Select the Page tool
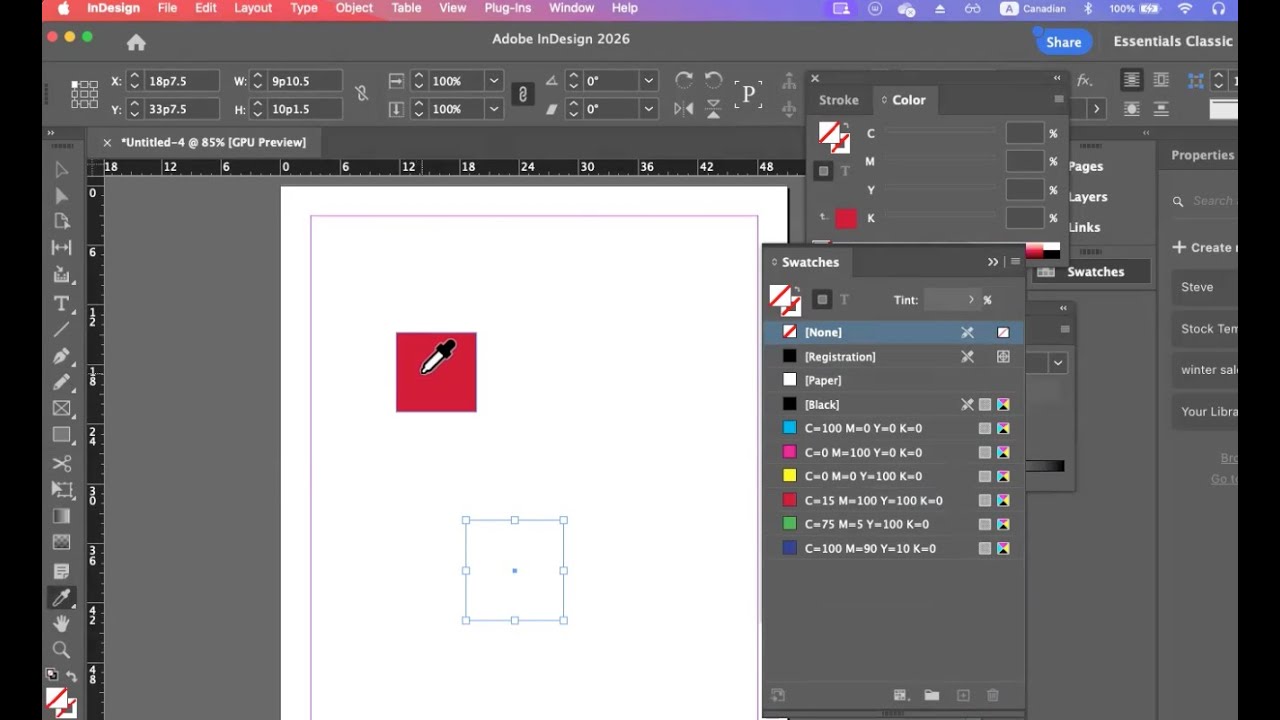The image size is (1280, 720). pos(62,221)
